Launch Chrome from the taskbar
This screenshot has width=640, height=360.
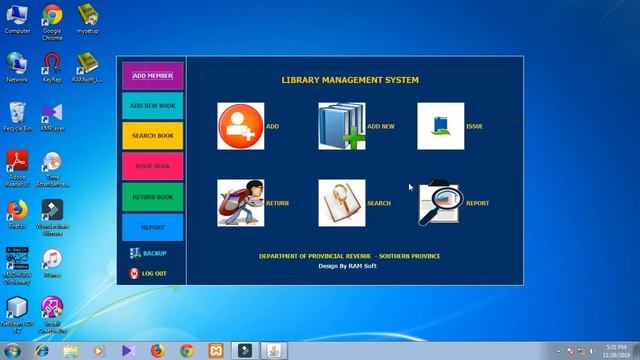(x=187, y=351)
